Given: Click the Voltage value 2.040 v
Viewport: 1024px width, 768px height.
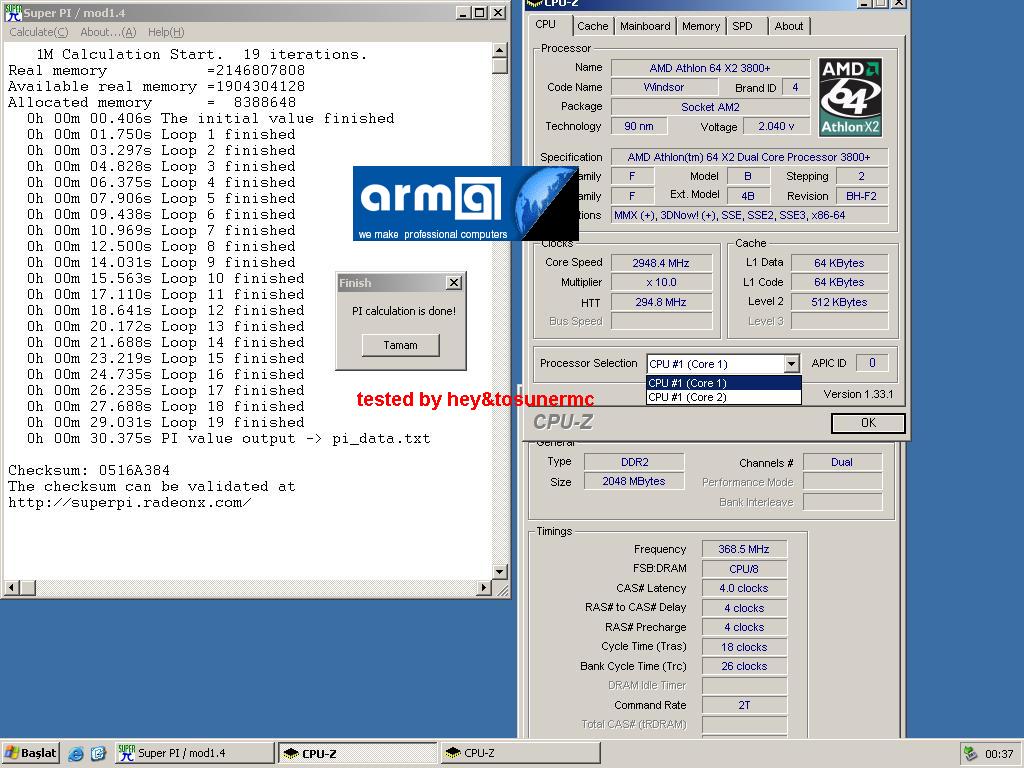Looking at the screenshot, I should click(776, 126).
